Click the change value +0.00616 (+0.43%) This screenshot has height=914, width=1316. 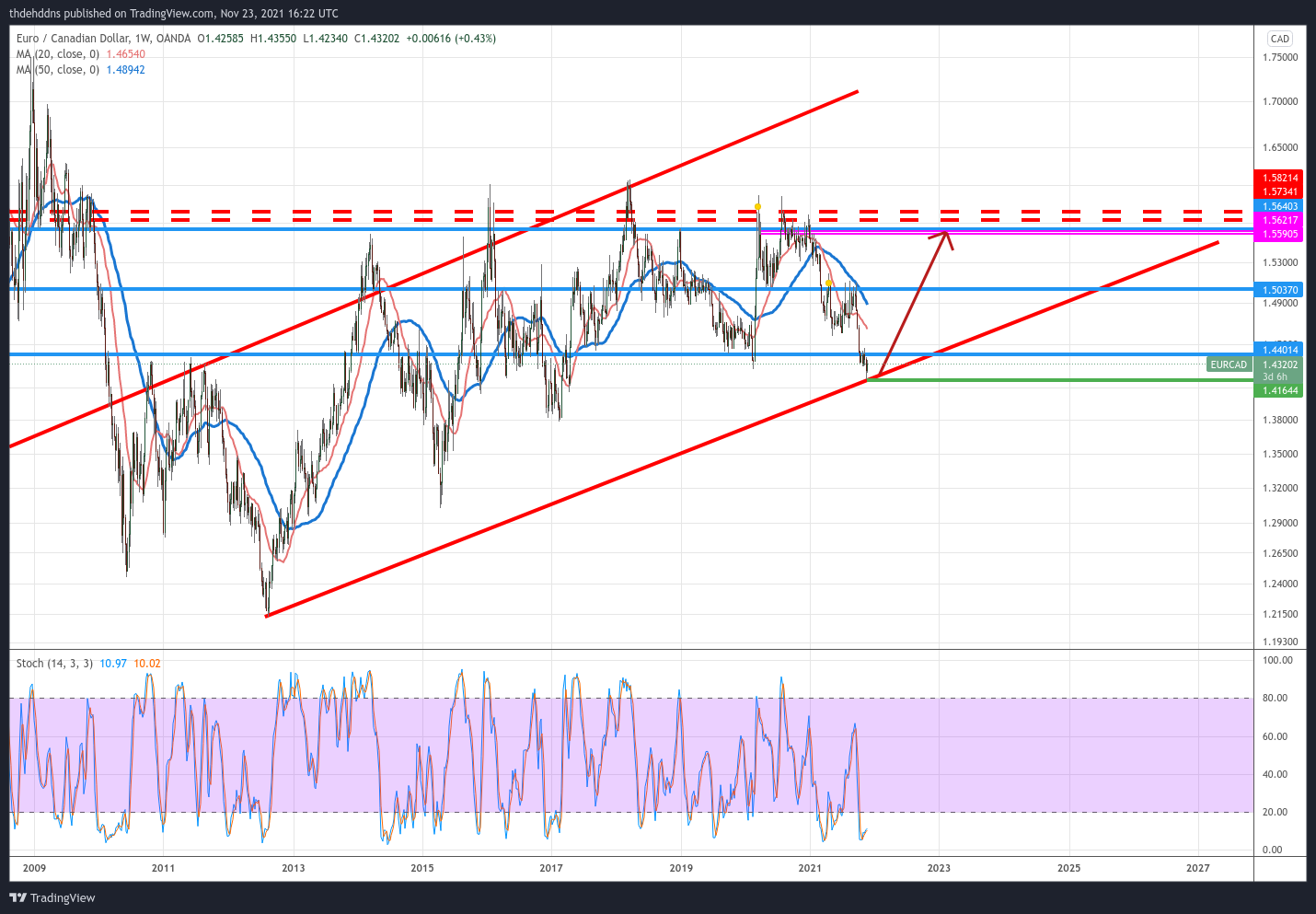(451, 39)
